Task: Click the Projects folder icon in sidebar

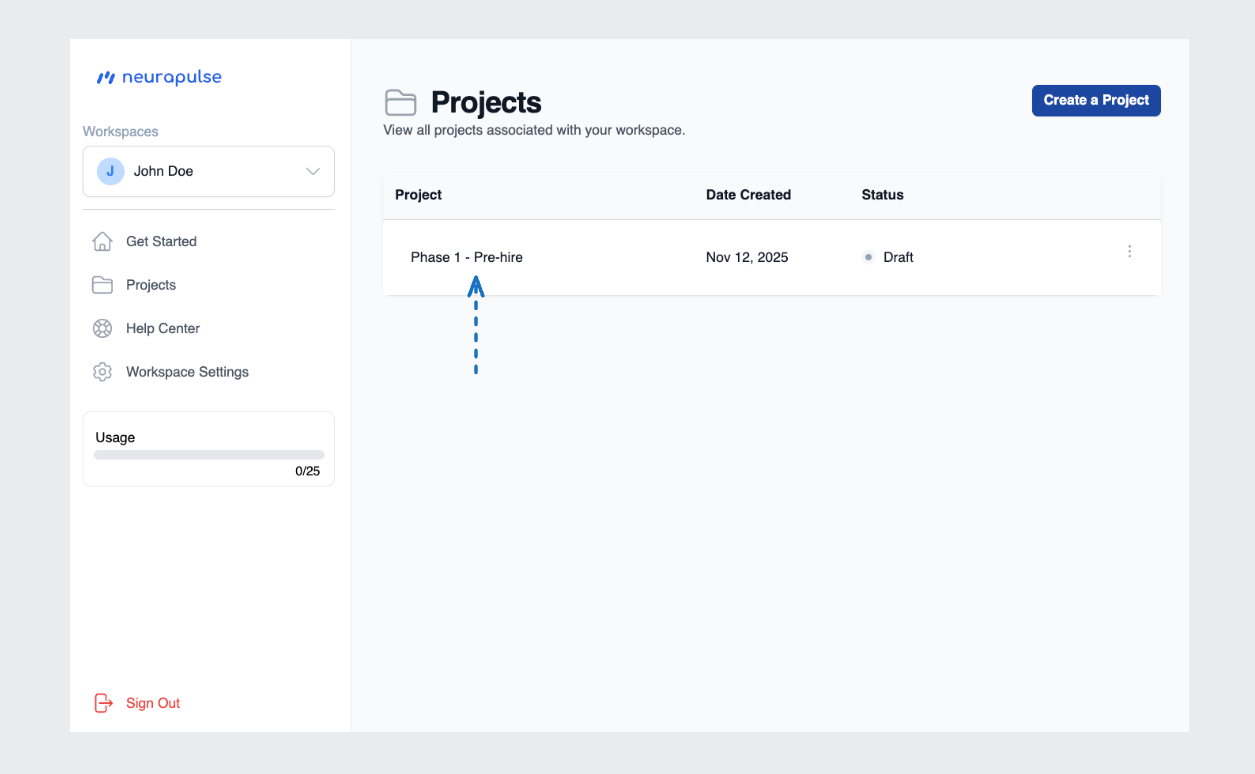Action: point(102,285)
